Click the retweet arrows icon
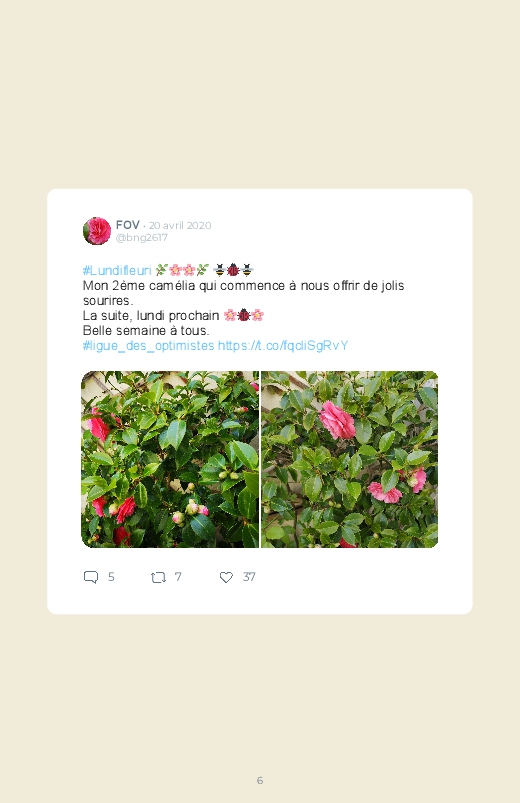The height and width of the screenshot is (803, 520). click(x=158, y=578)
